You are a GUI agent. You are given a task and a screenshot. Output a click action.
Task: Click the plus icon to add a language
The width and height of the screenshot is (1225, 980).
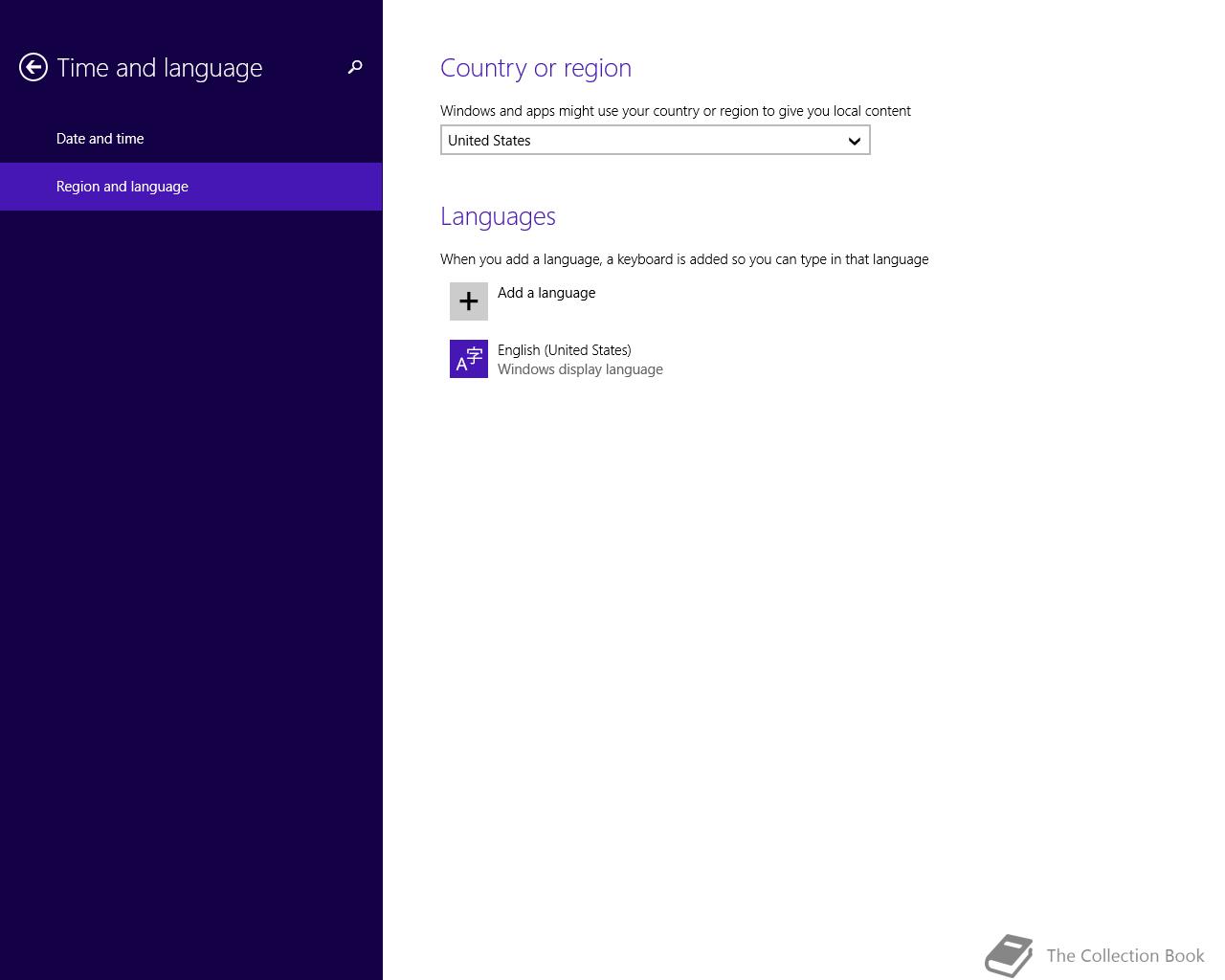(x=469, y=301)
